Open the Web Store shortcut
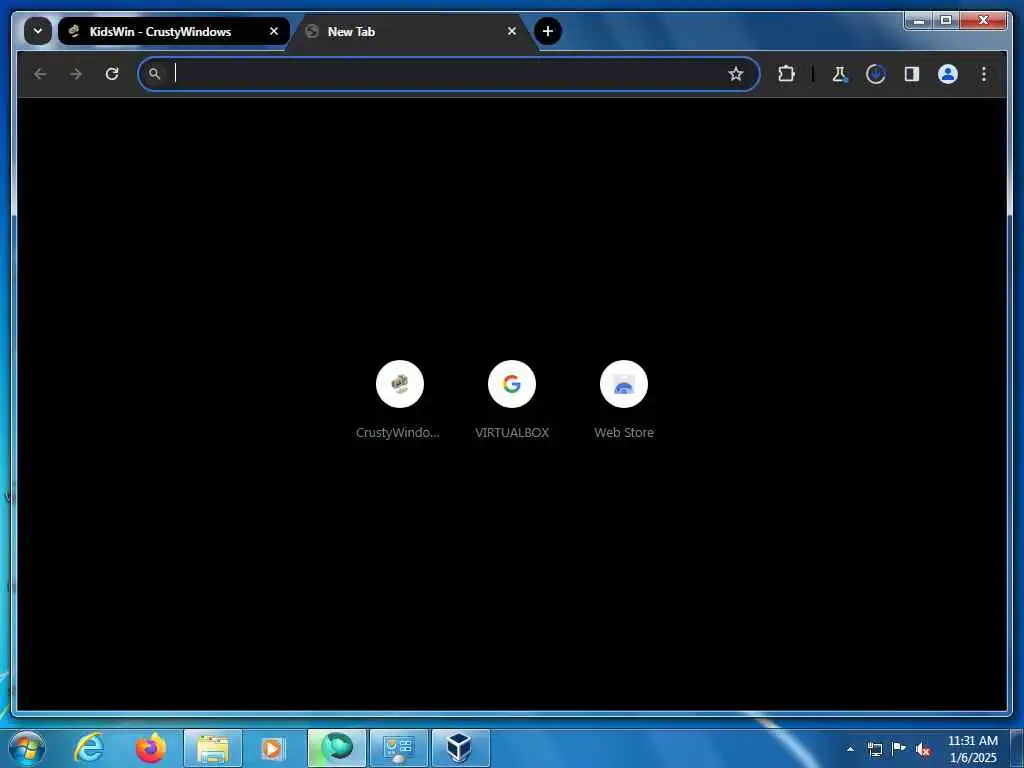This screenshot has width=1024, height=768. click(624, 400)
